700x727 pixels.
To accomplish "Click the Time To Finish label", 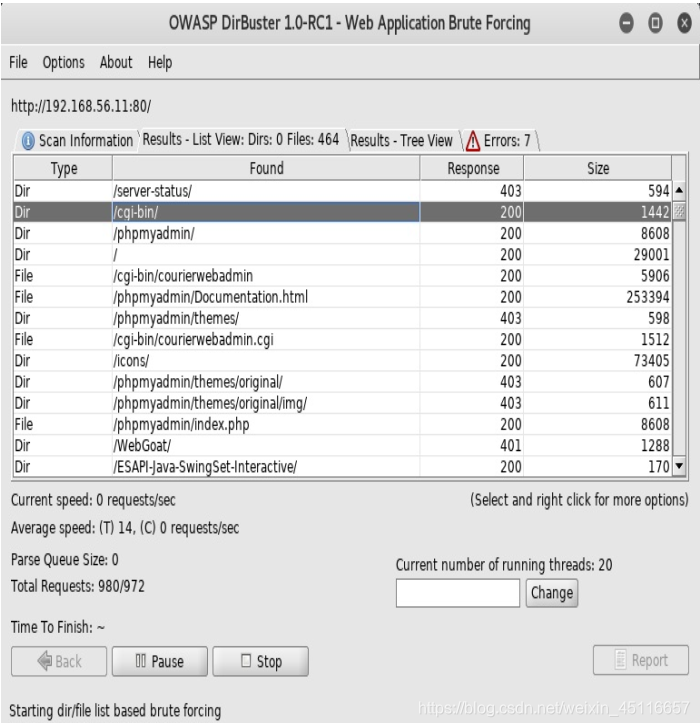I will pos(58,628).
